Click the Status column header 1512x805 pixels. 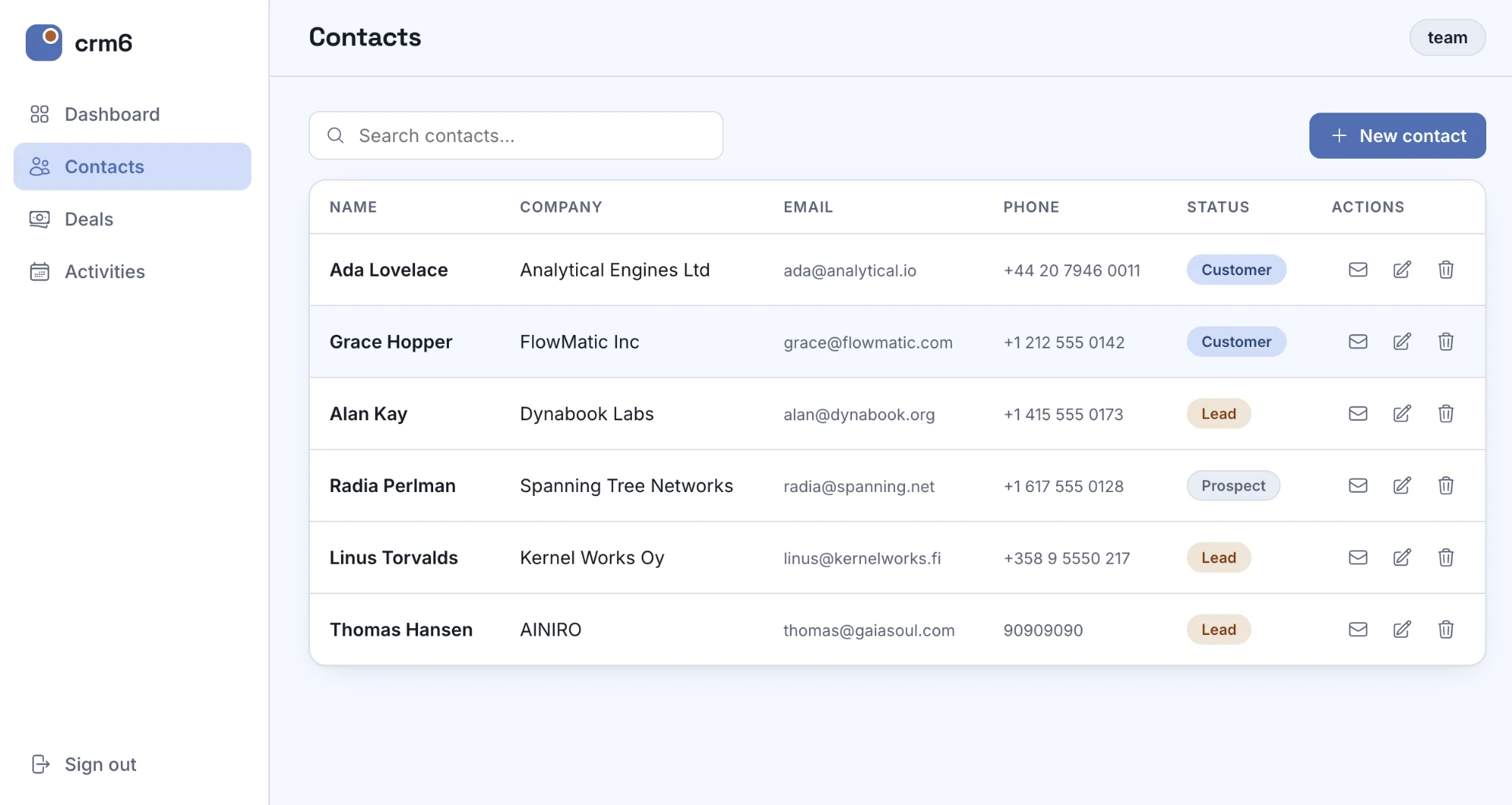click(1218, 207)
